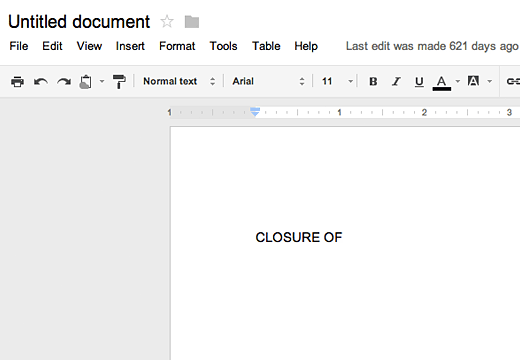This screenshot has height=360, width=520.
Task: Open the File menu
Action: (x=19, y=46)
